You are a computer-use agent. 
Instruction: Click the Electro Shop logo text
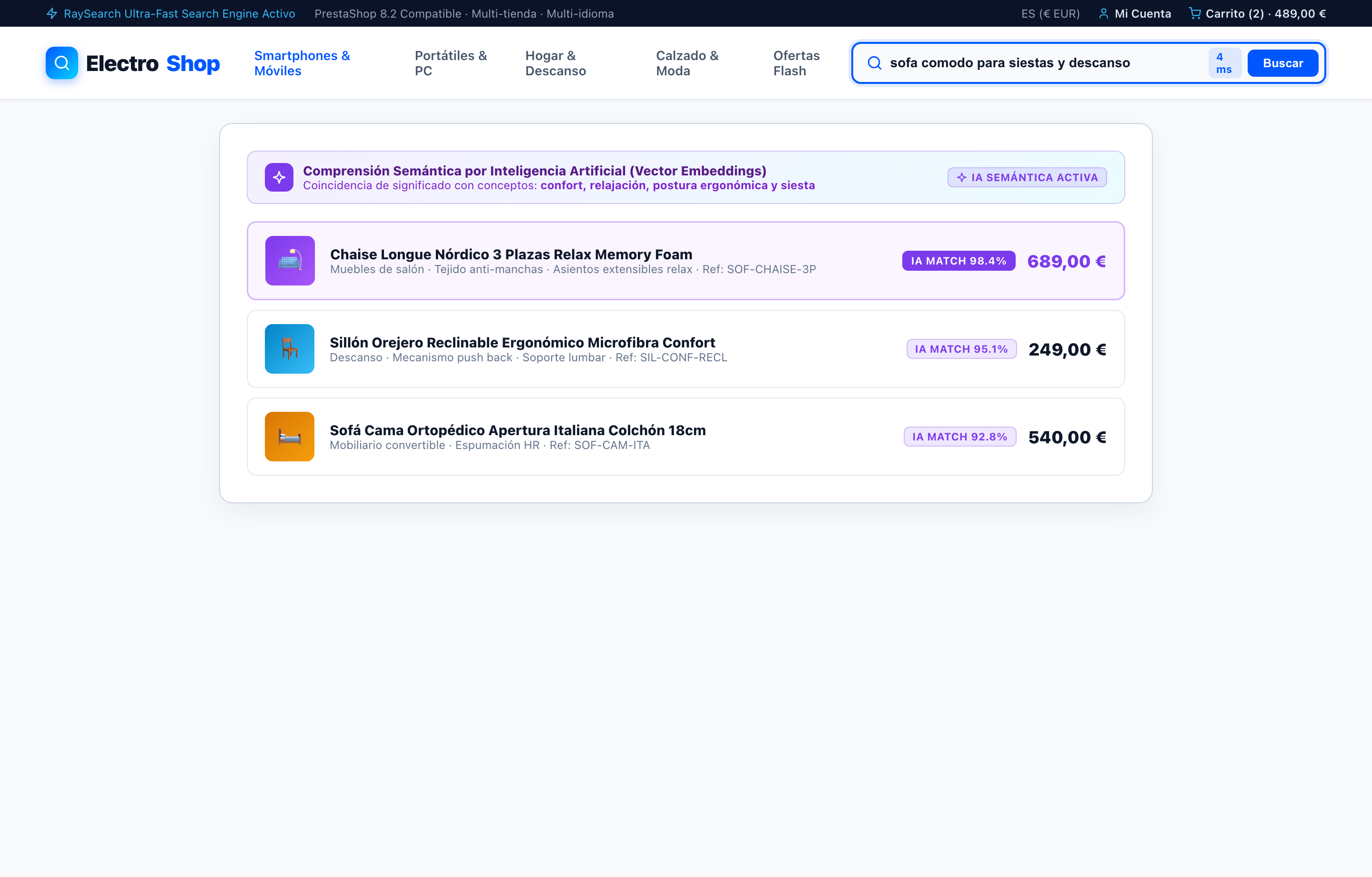(153, 63)
